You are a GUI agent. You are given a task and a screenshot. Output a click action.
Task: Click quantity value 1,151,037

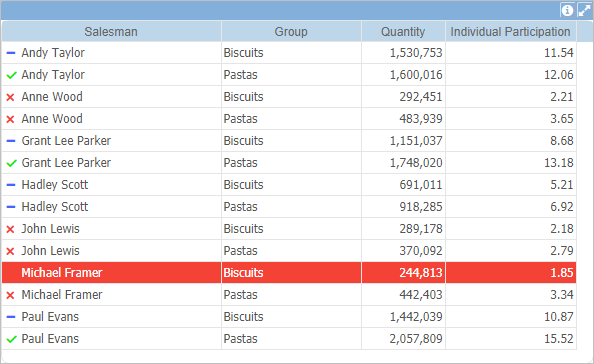tap(416, 141)
